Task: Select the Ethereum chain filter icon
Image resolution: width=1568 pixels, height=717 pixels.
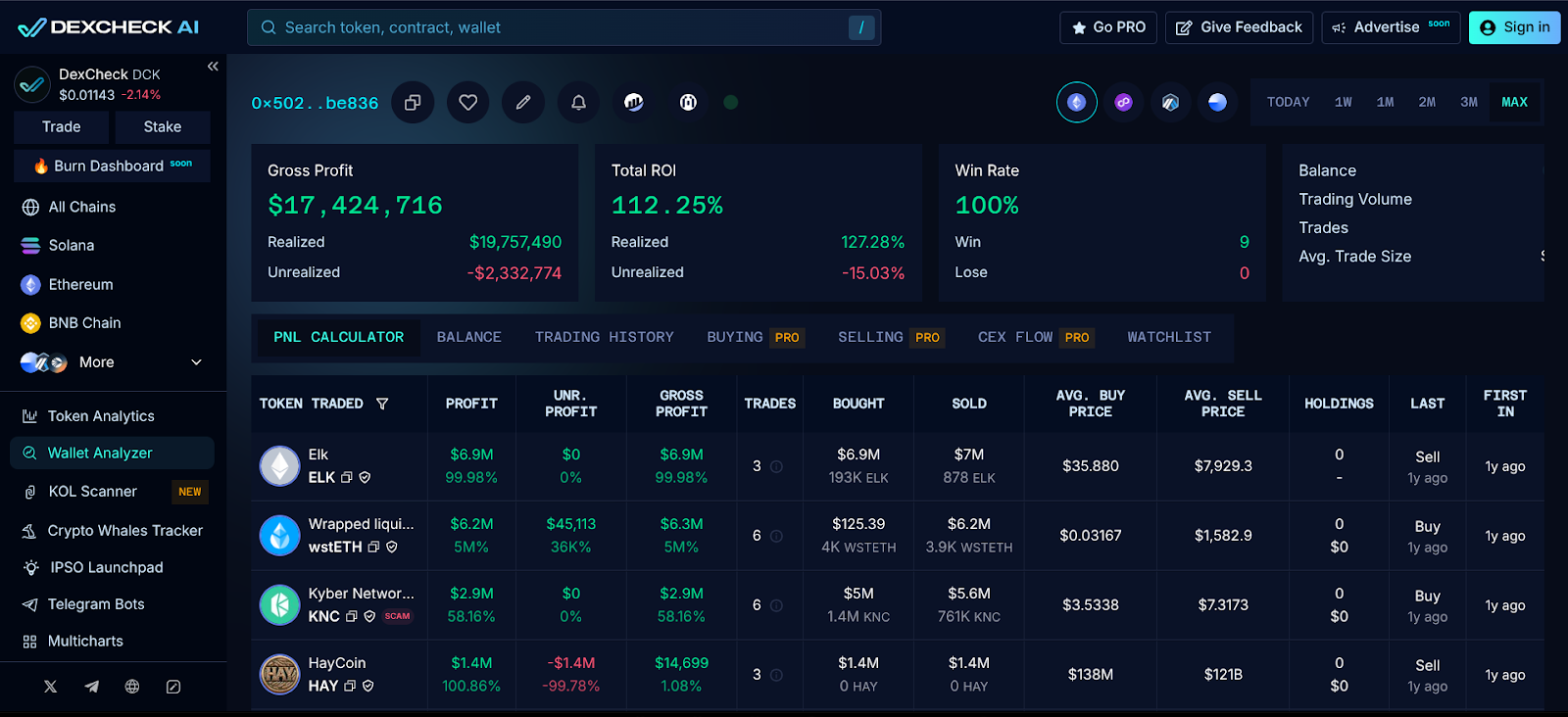Action: click(x=1077, y=102)
